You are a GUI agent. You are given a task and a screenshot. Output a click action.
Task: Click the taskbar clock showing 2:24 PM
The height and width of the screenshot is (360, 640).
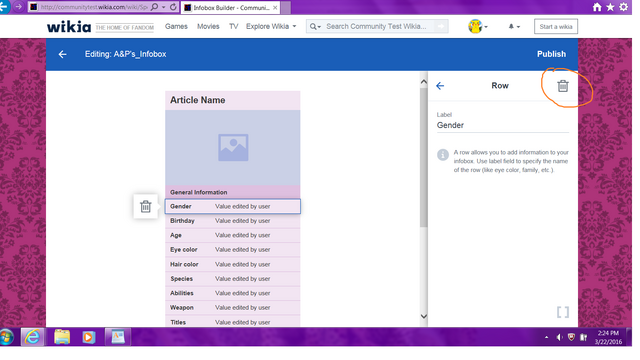[x=608, y=337]
